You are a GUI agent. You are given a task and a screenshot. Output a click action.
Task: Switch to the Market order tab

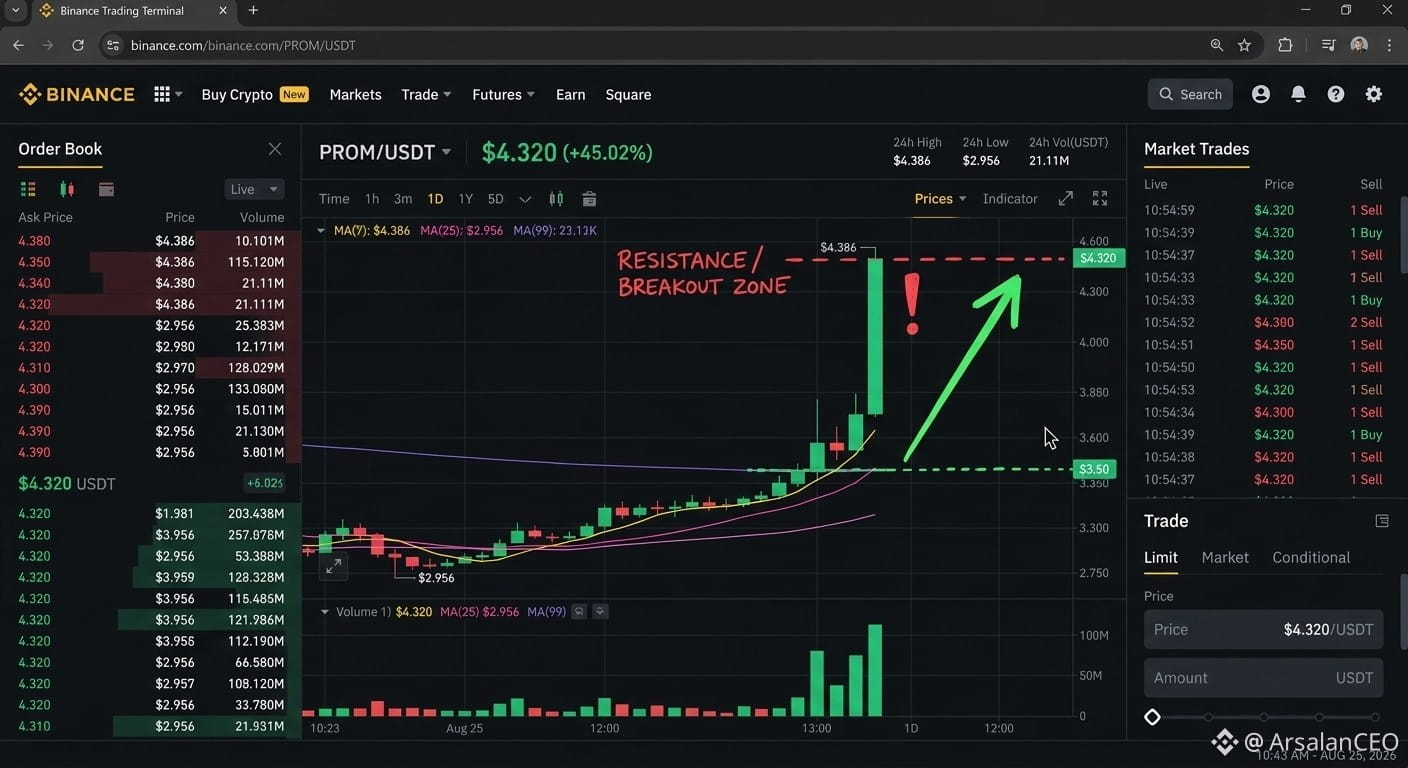point(1225,557)
